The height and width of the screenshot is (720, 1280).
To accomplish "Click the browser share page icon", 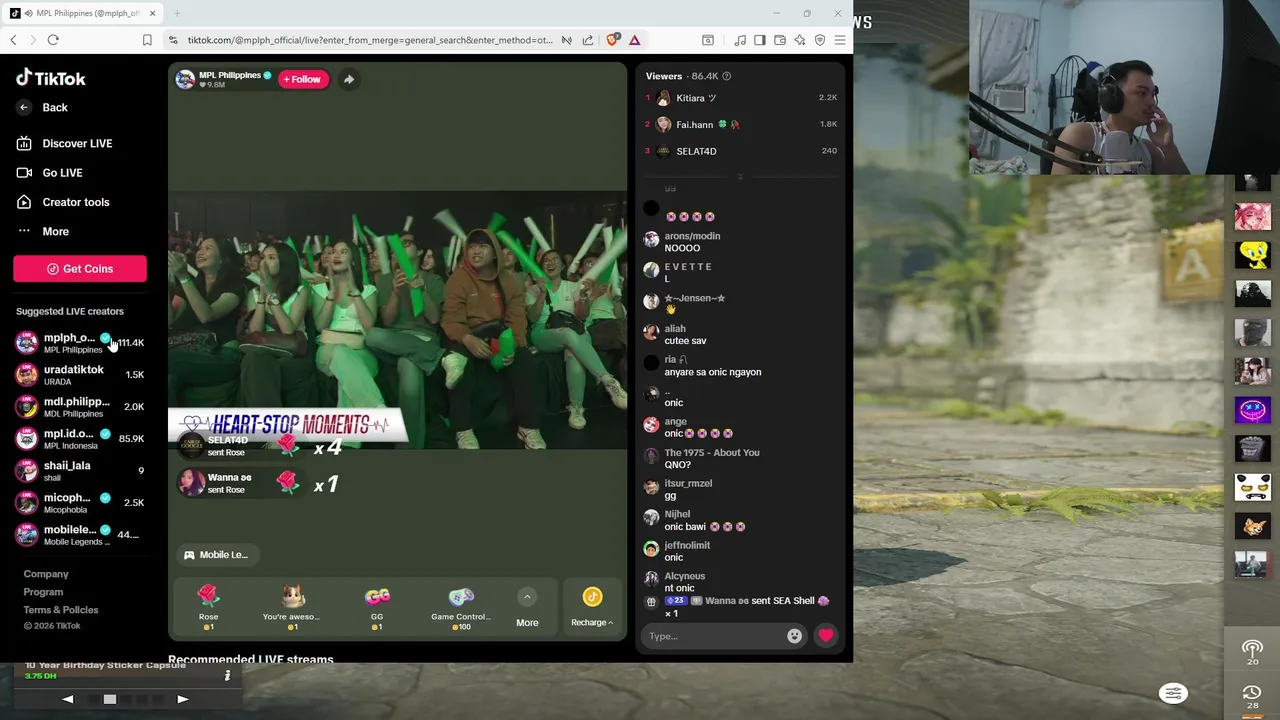I will tap(588, 40).
